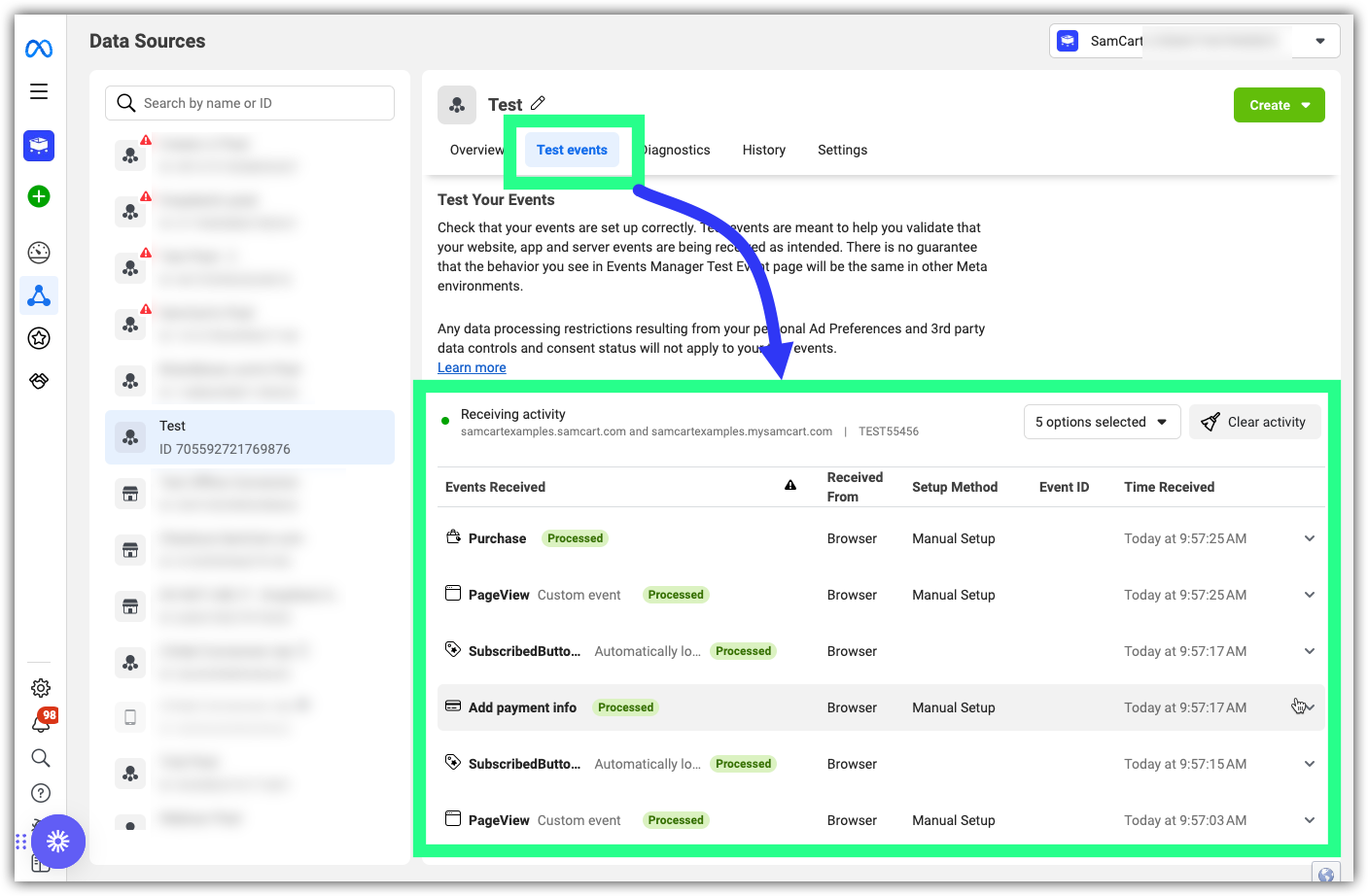Open the green Create plus icon

click(38, 196)
